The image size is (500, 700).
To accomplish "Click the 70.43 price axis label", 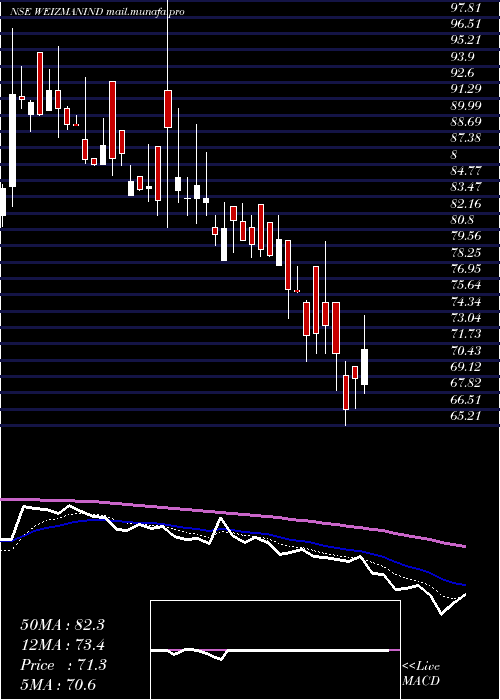I will point(465,351).
